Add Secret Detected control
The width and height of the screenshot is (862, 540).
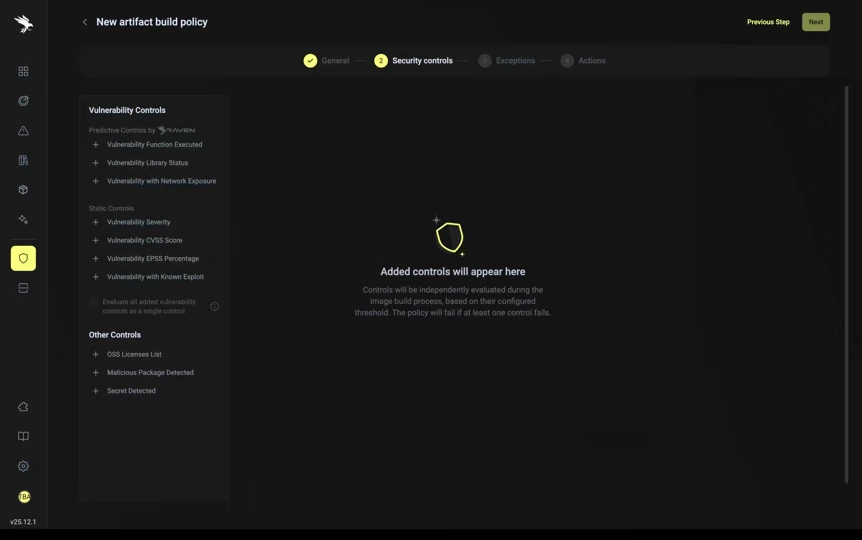[96, 390]
